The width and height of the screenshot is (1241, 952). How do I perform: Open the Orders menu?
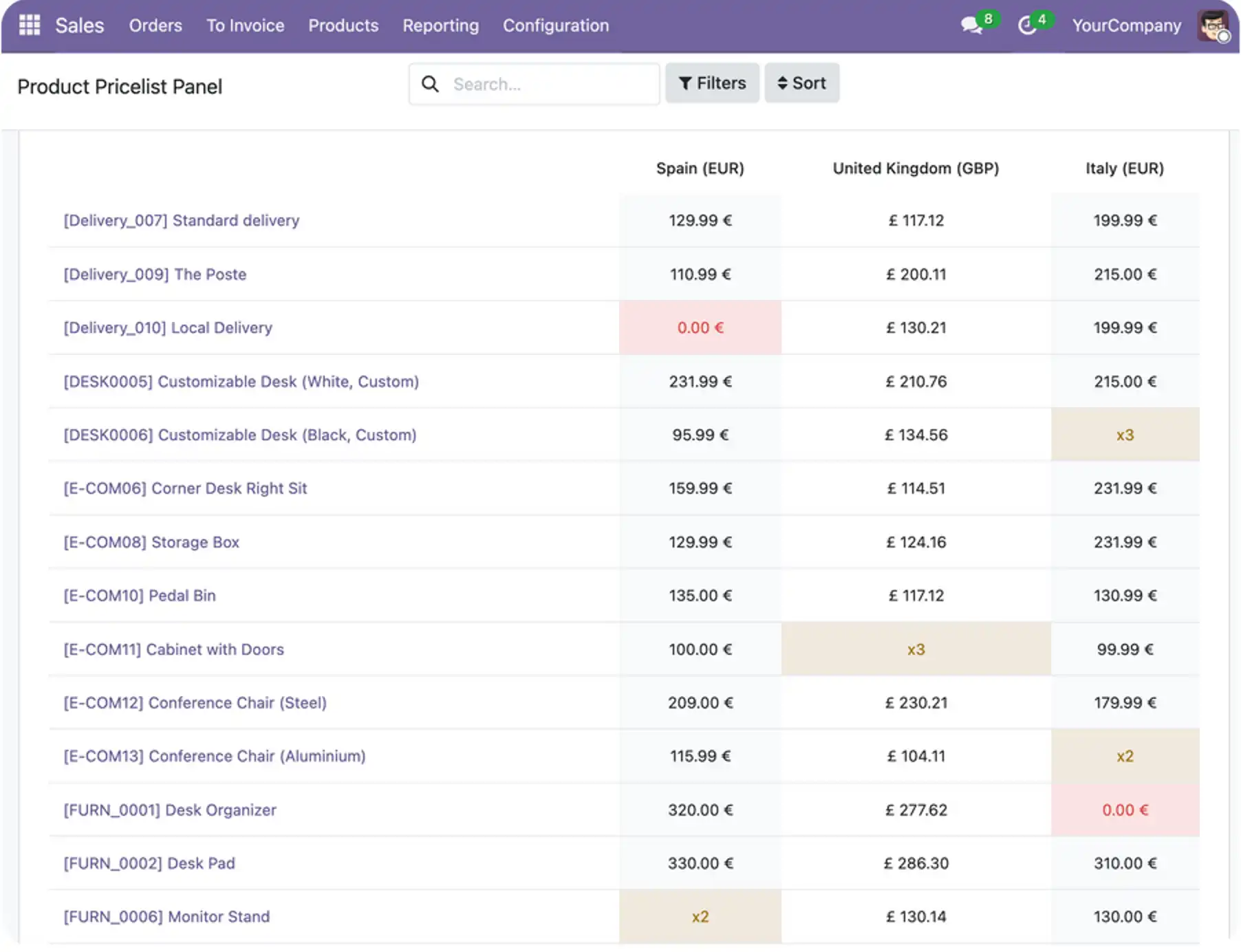pyautogui.click(x=155, y=25)
